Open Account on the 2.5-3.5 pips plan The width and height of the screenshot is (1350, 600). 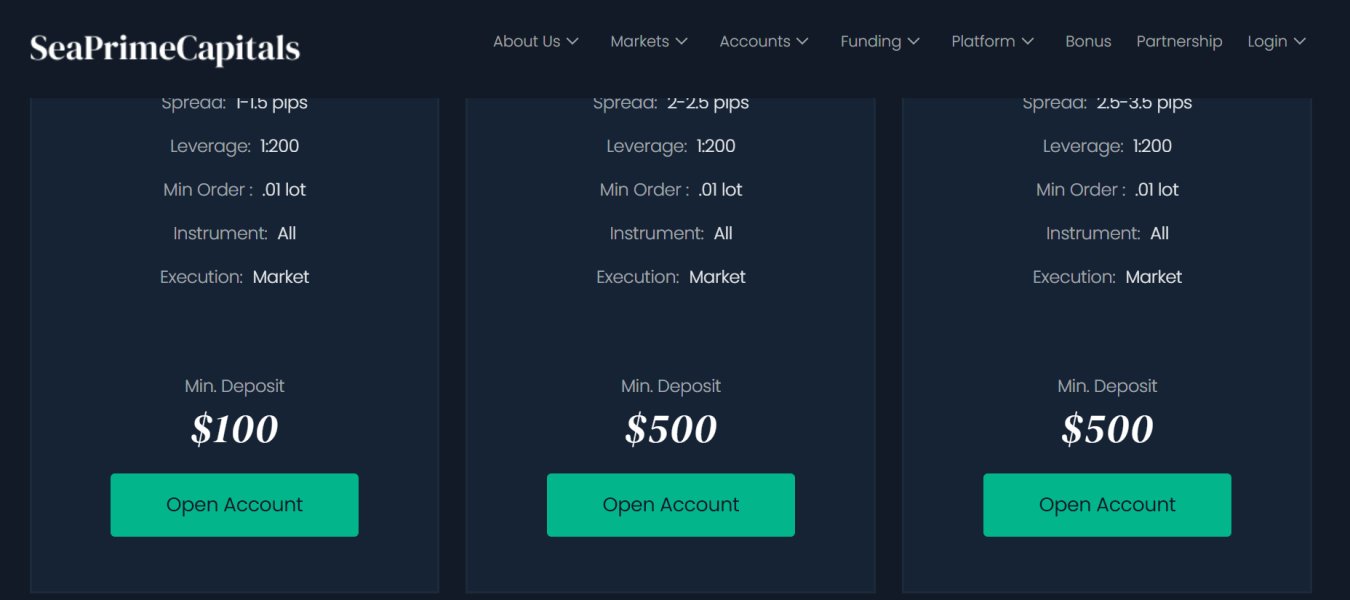1107,505
